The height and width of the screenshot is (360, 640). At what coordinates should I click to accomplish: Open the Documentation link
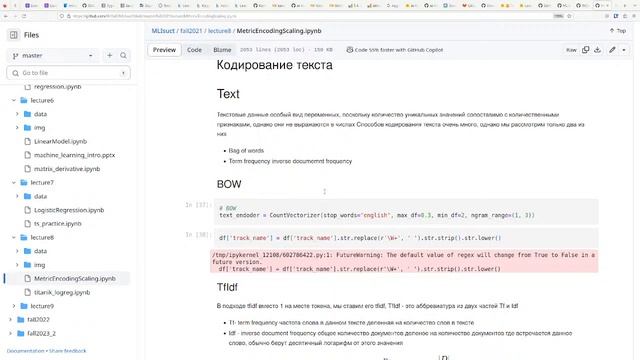[25, 351]
